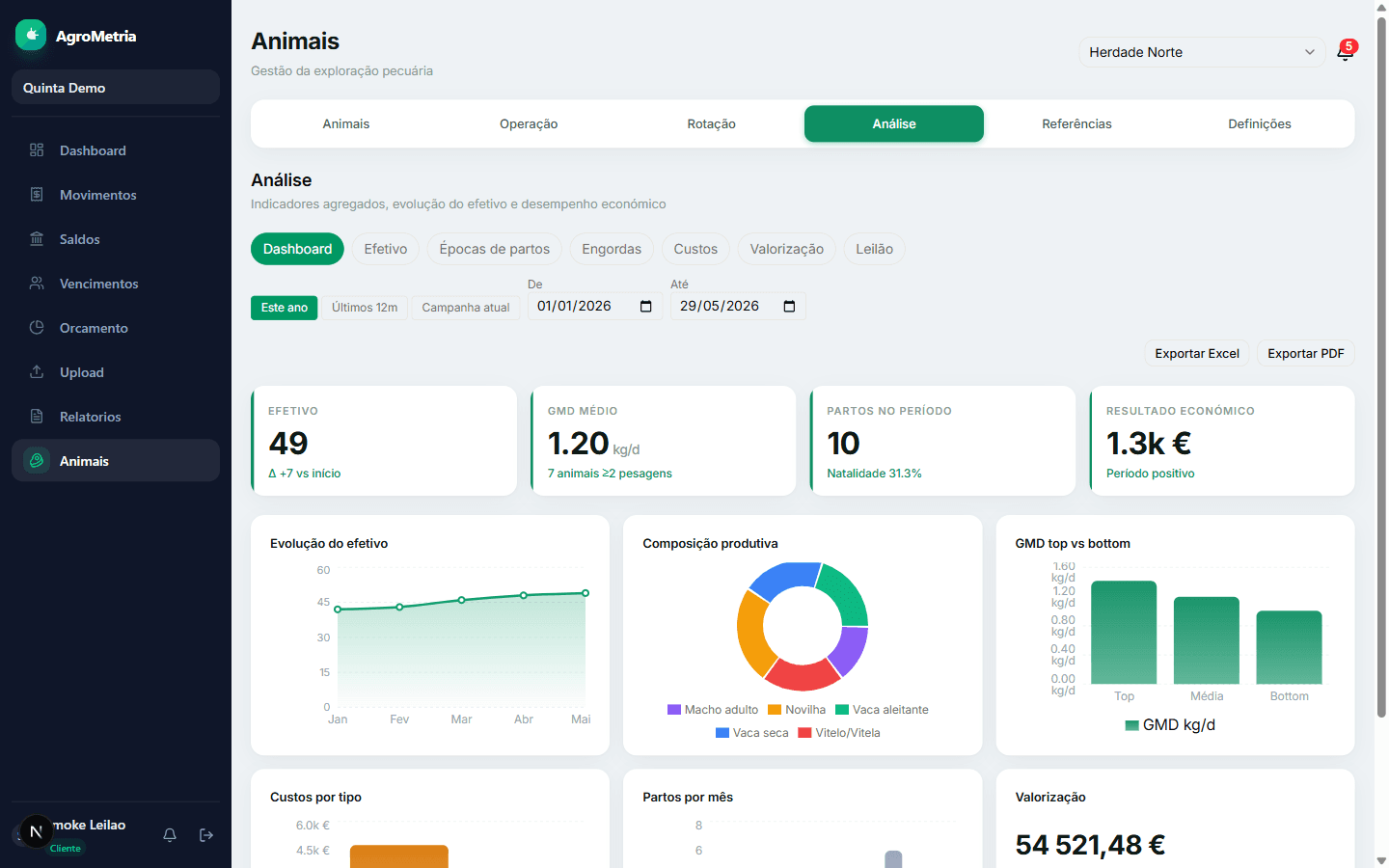The image size is (1389, 868).
Task: Switch to the Operação tab
Action: click(x=529, y=123)
